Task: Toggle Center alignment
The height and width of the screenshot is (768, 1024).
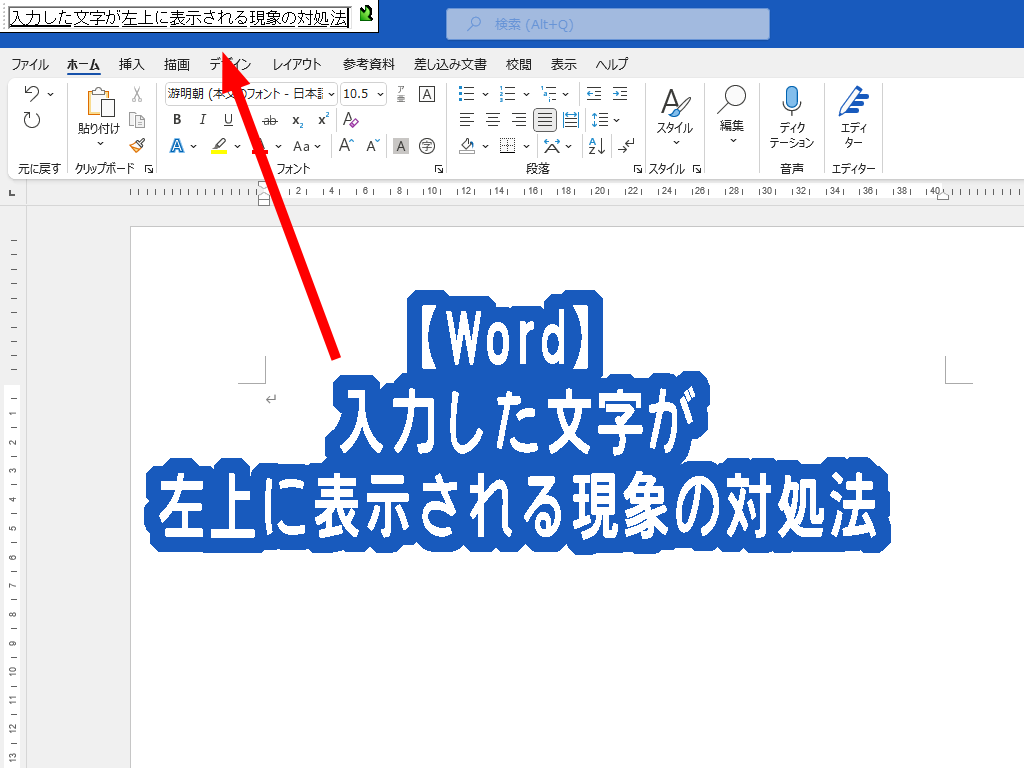Action: point(493,120)
